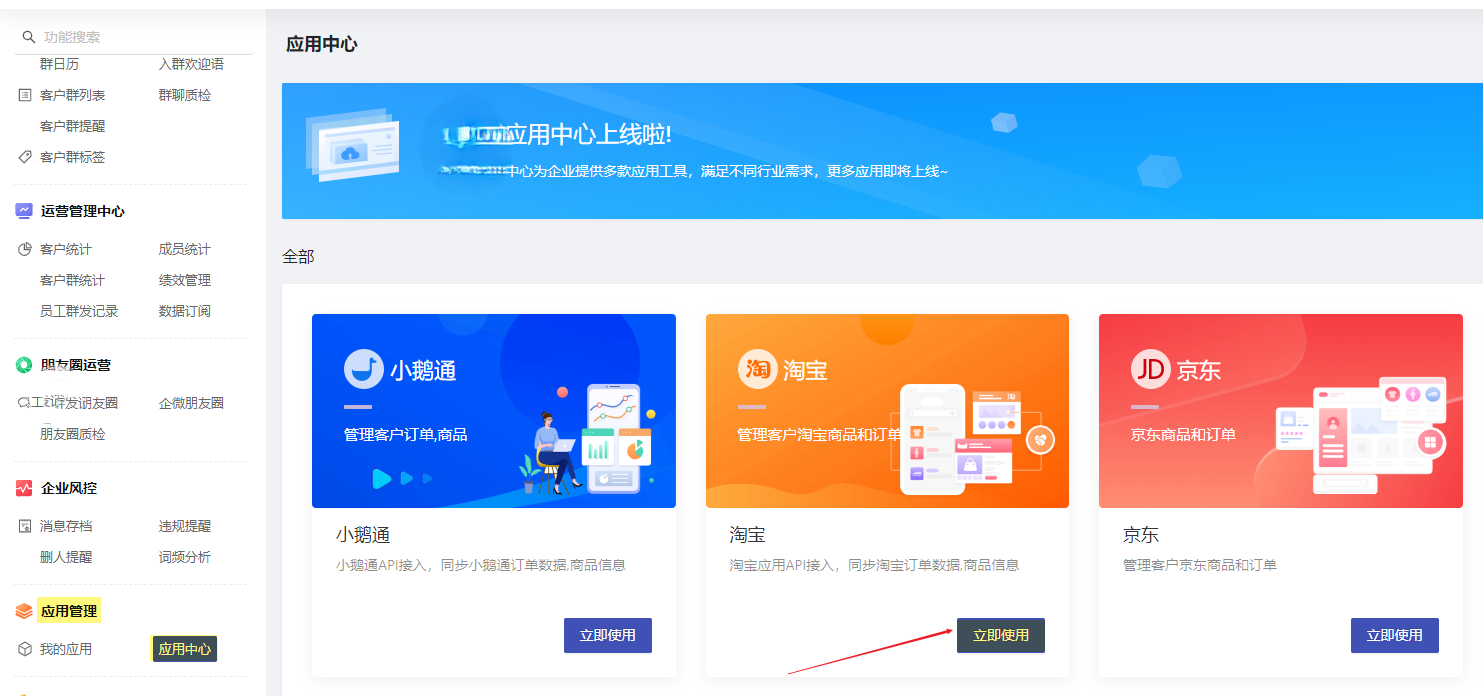Image resolution: width=1483 pixels, height=696 pixels.
Task: Open 客户统计 menu item
Action: [66, 249]
